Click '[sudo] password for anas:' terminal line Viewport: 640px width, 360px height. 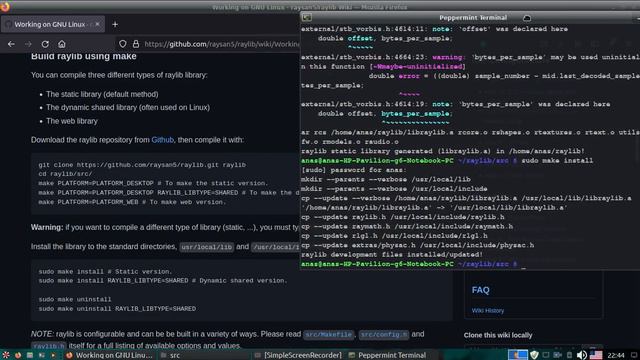click(354, 170)
